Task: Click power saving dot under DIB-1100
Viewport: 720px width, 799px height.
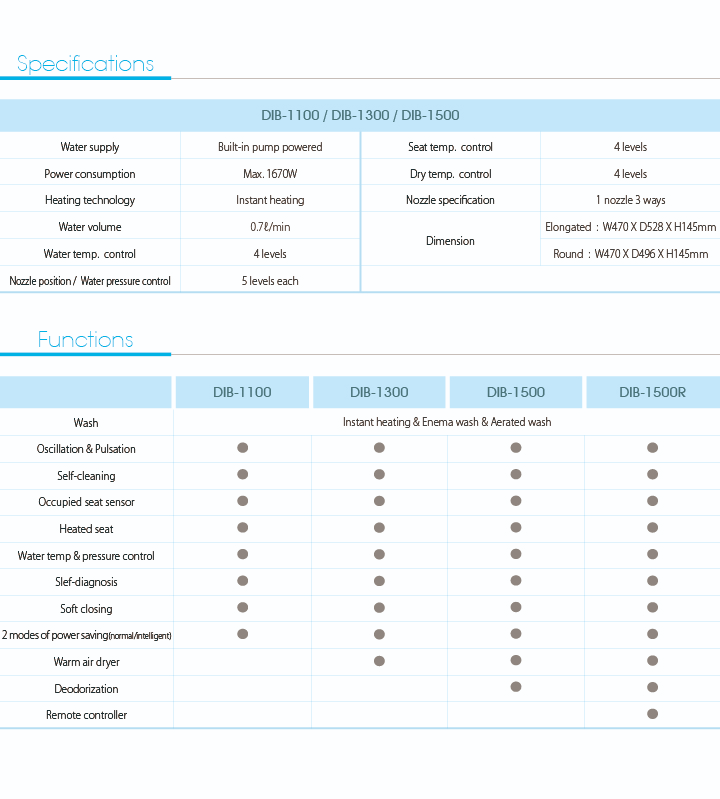Action: coord(243,634)
